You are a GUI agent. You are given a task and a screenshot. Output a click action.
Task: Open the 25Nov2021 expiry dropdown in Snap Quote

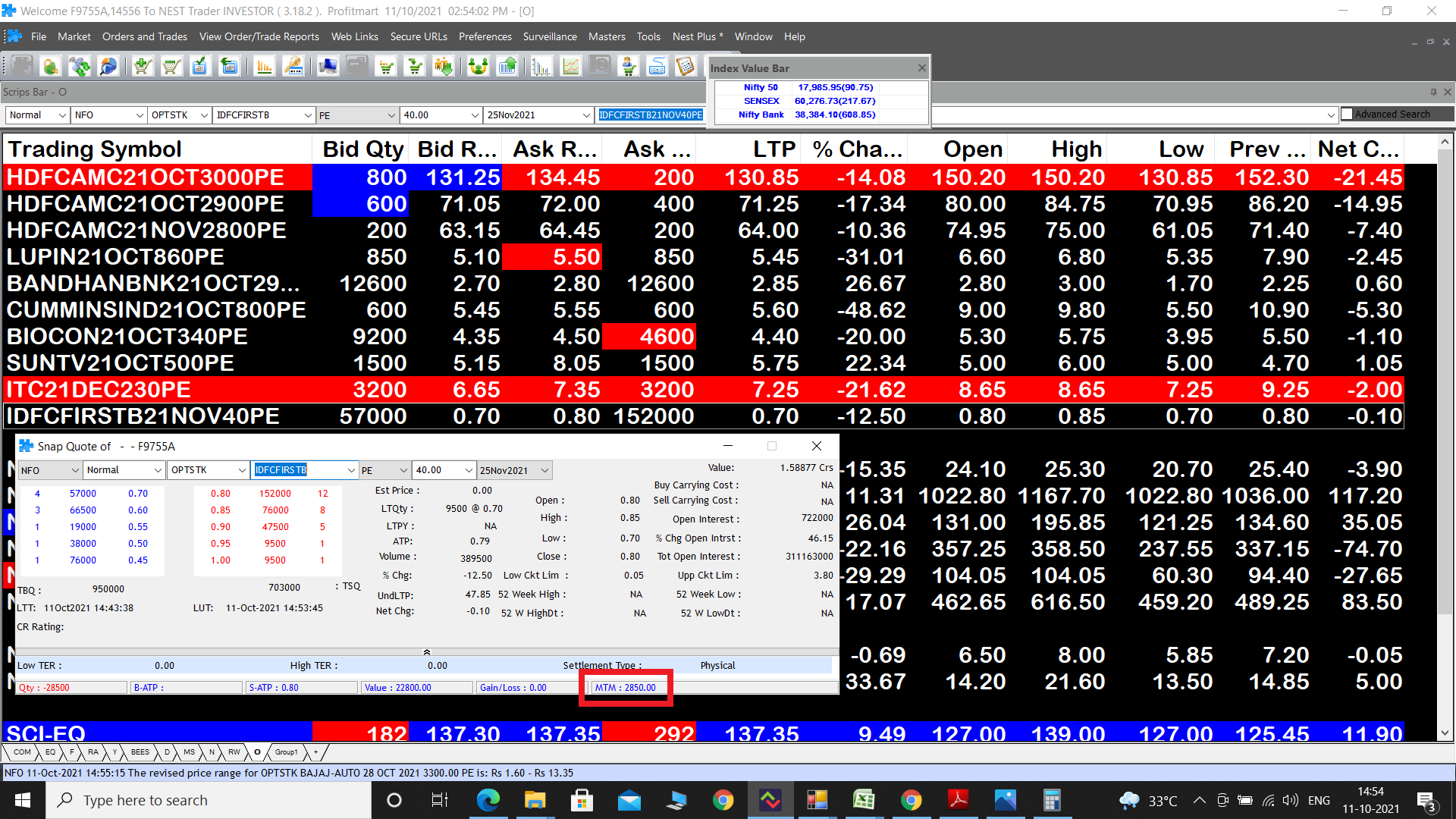click(515, 470)
